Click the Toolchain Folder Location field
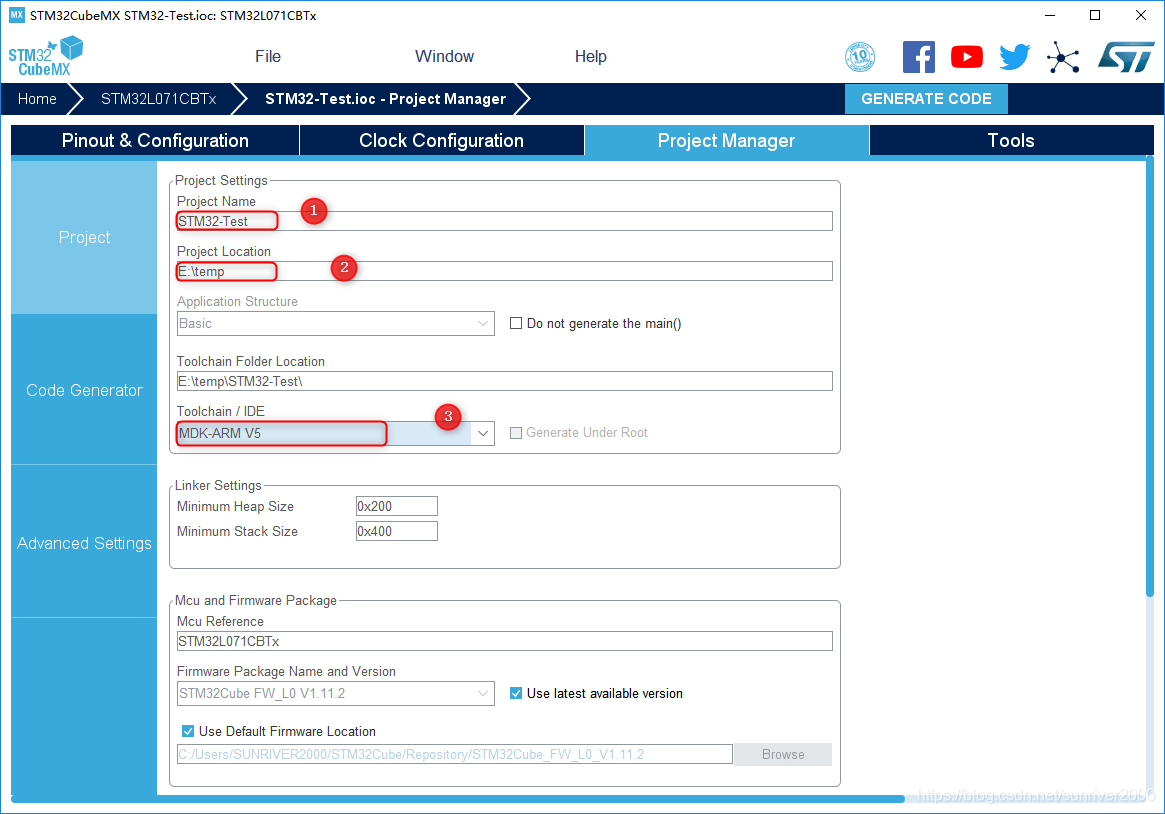Viewport: 1165px width, 814px height. (504, 381)
